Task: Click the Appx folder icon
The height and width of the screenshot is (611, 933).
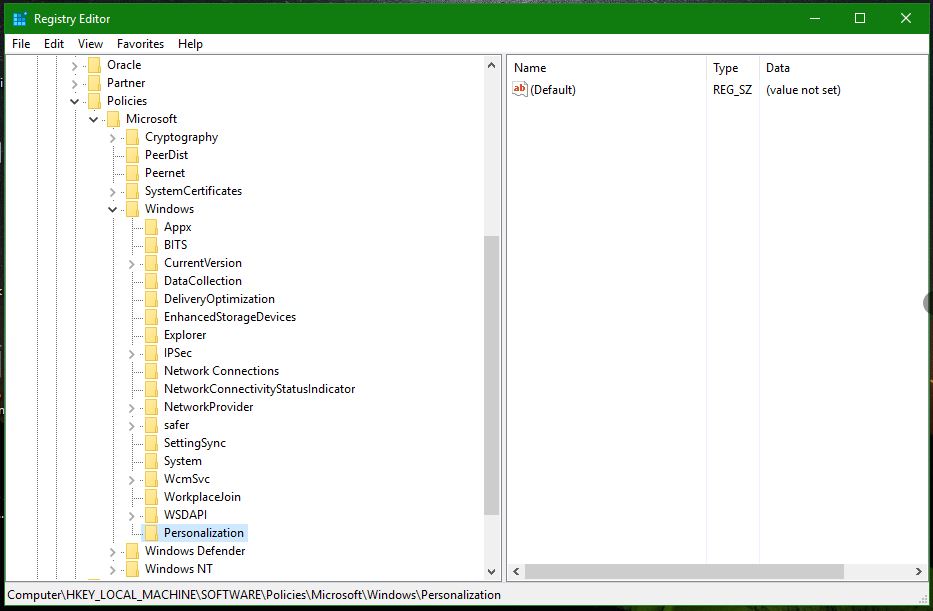Action: tap(151, 227)
